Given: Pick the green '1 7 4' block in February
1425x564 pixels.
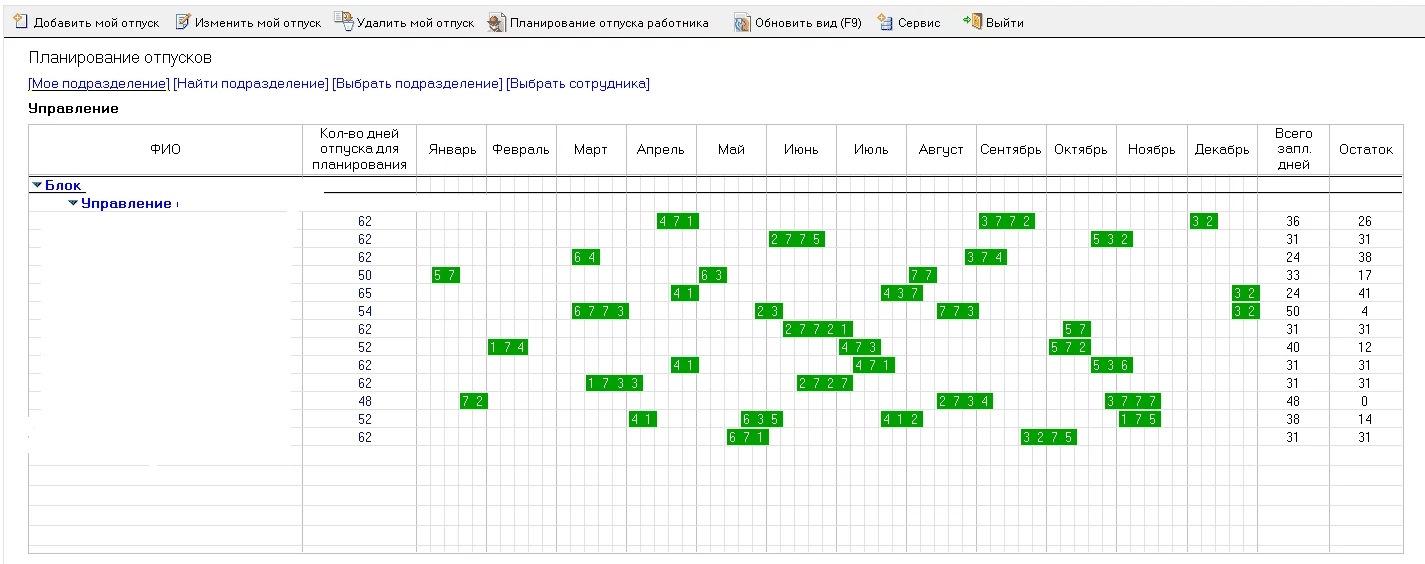Looking at the screenshot, I should pyautogui.click(x=508, y=347).
